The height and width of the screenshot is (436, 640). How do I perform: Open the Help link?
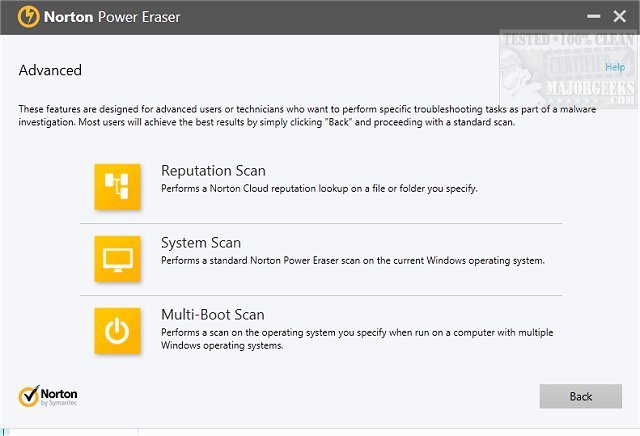click(x=615, y=67)
